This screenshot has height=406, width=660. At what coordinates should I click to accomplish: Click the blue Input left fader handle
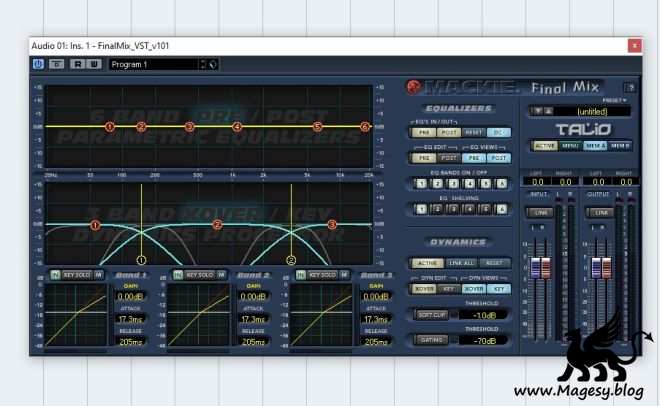535,268
